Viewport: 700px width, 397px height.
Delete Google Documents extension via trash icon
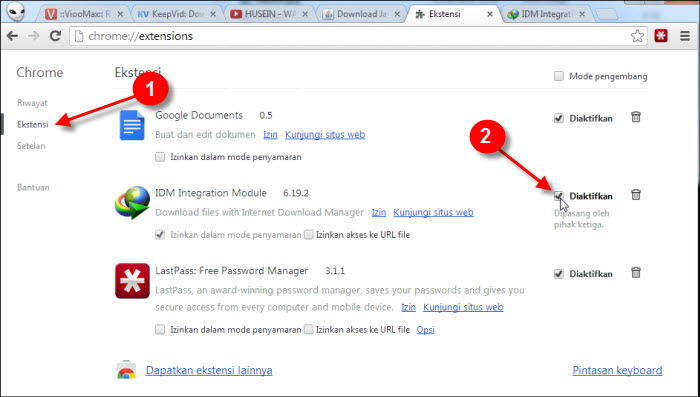click(x=636, y=117)
